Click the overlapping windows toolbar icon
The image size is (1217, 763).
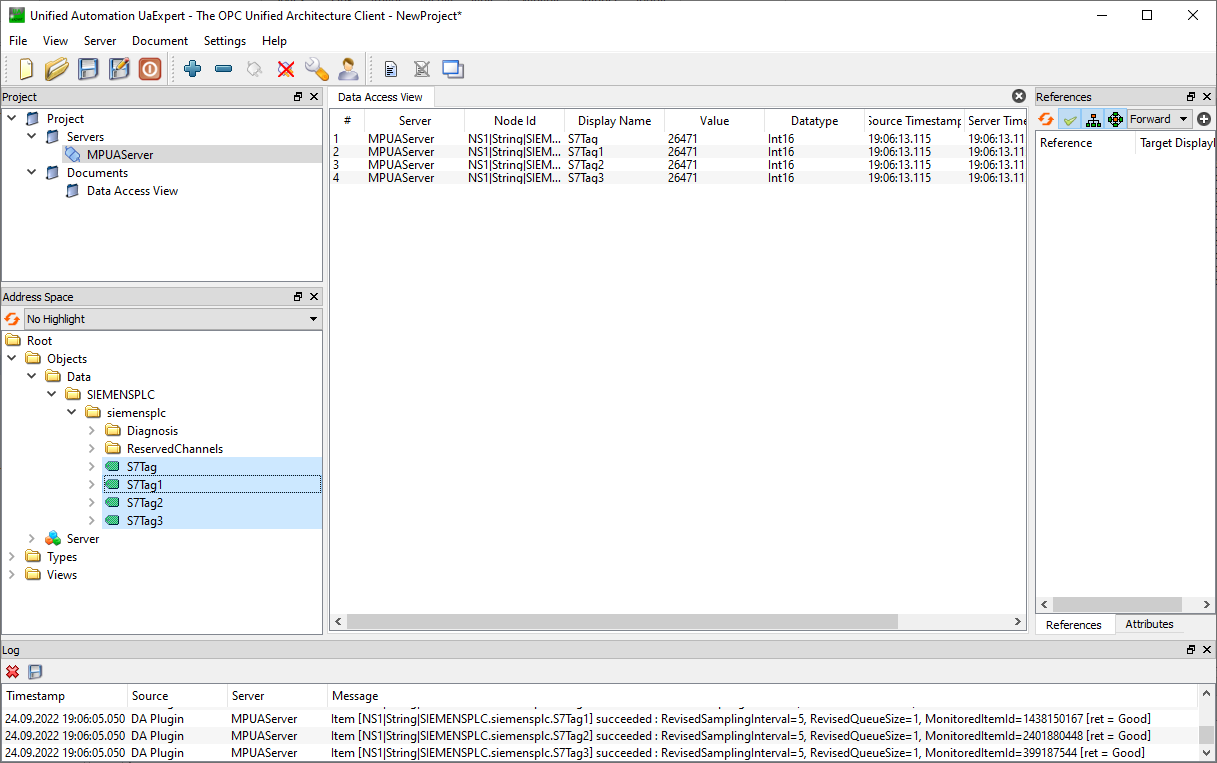click(453, 69)
